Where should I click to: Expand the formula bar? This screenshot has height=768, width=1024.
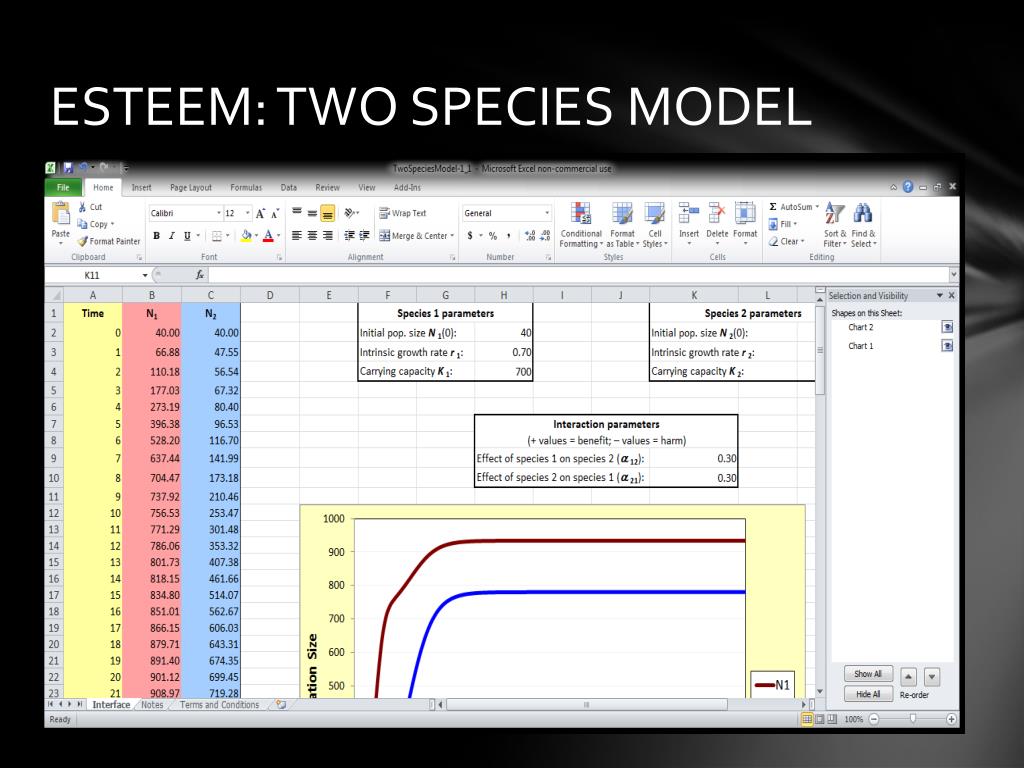tap(953, 276)
